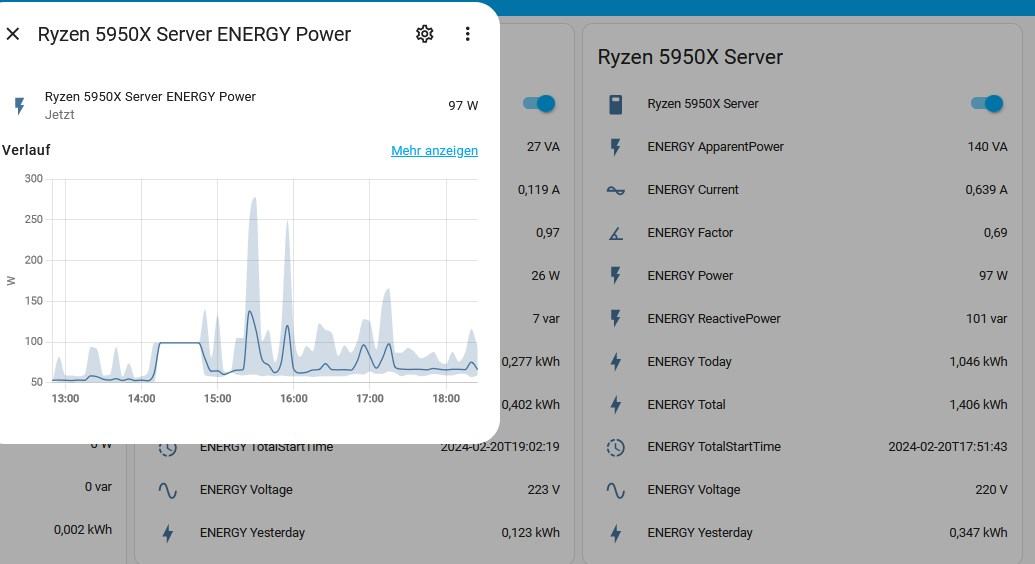Click the '101 var' value
Screen dimensions: 1035x564
[x=986, y=318]
